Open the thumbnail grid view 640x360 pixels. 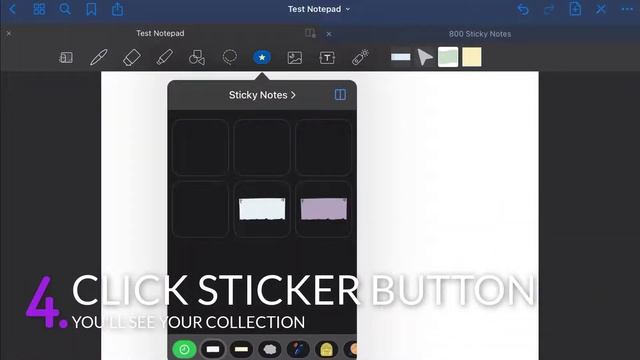pyautogui.click(x=39, y=9)
